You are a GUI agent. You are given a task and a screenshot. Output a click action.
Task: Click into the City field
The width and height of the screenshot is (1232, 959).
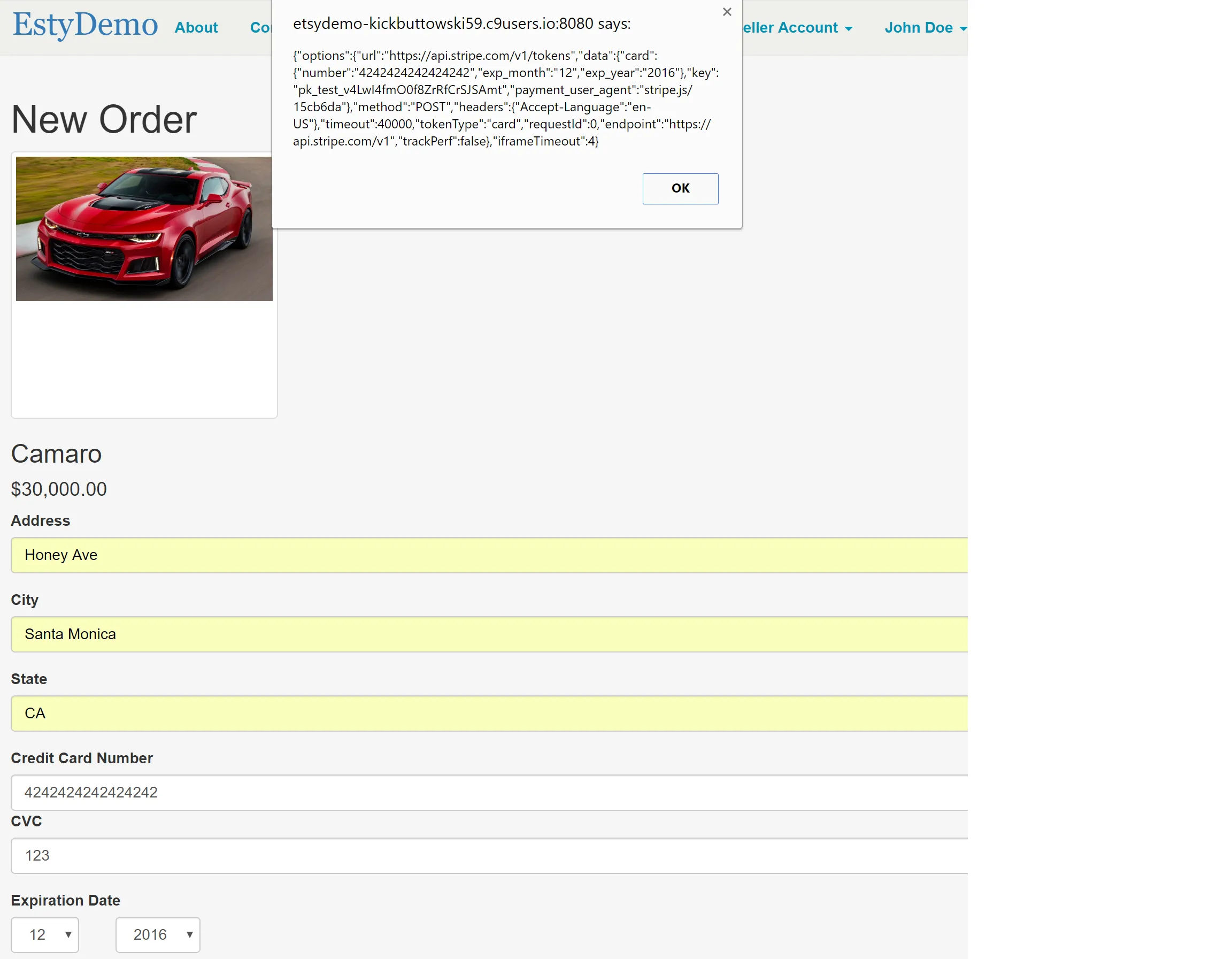tap(489, 634)
